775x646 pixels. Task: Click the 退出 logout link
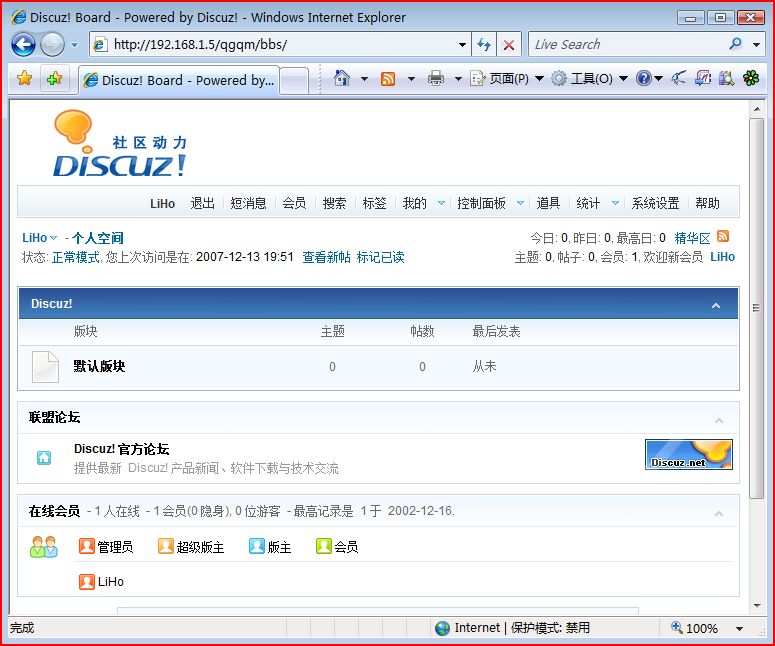[203, 203]
